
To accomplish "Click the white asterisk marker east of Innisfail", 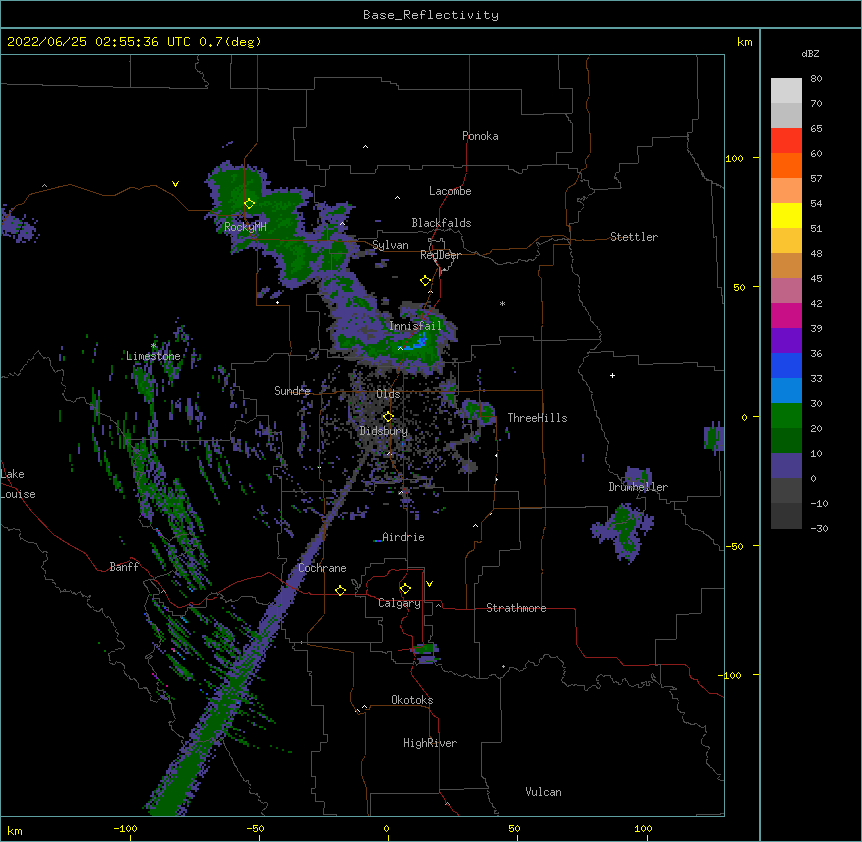I will point(502,303).
